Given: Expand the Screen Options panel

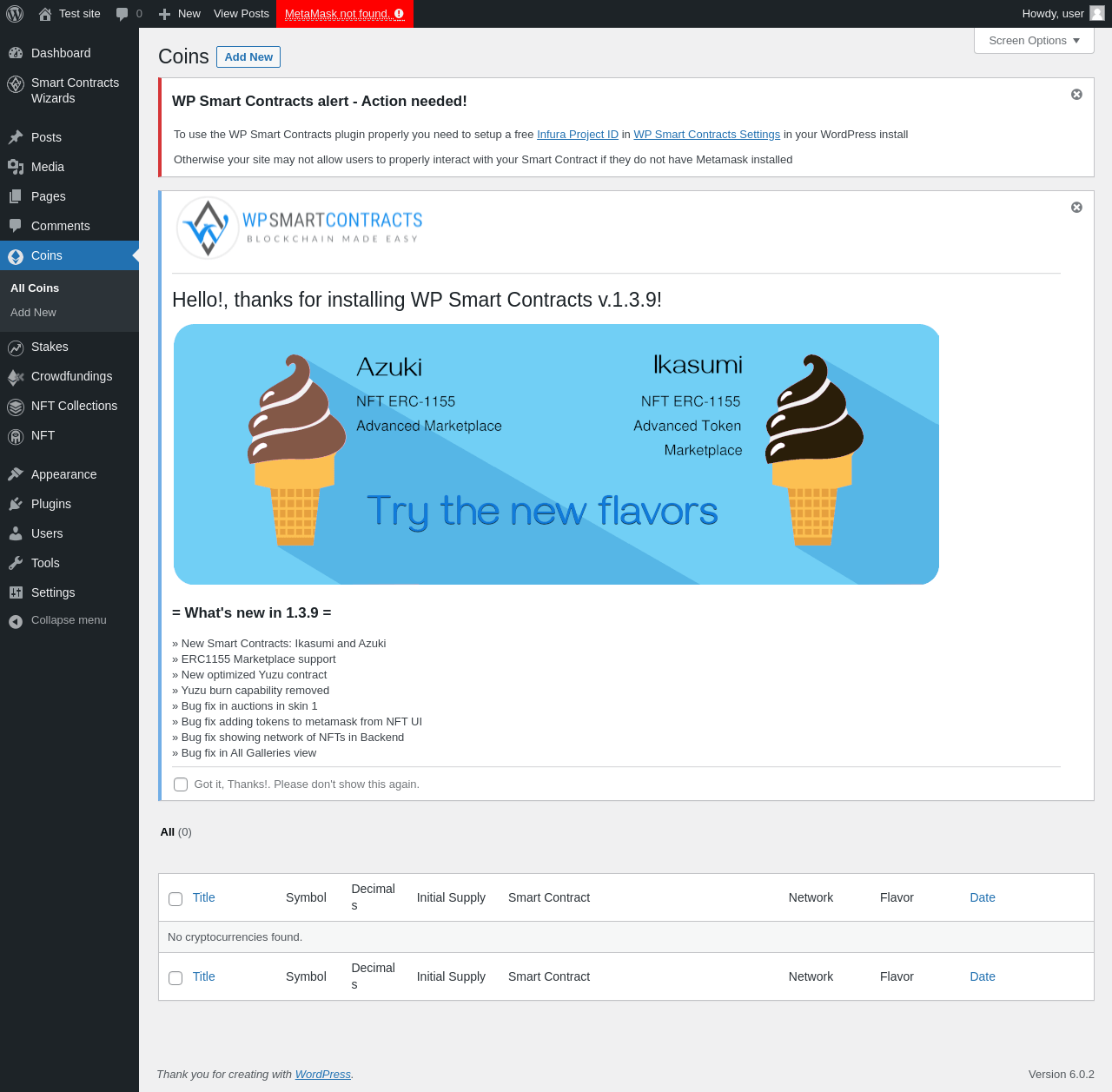Looking at the screenshot, I should (1034, 41).
